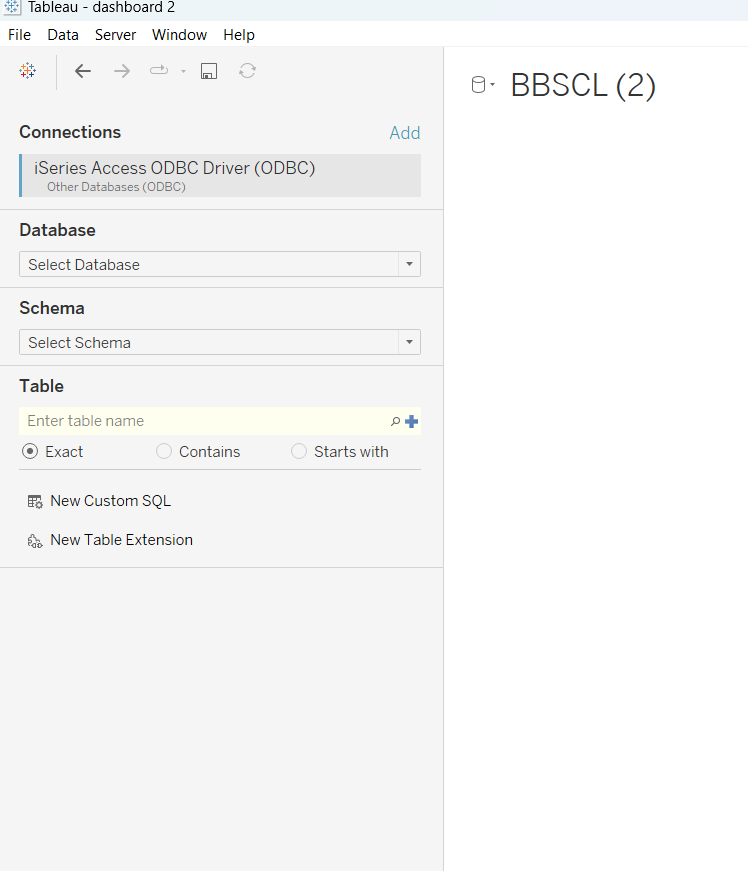Select the Contains radio button
748x871 pixels.
[x=164, y=452]
